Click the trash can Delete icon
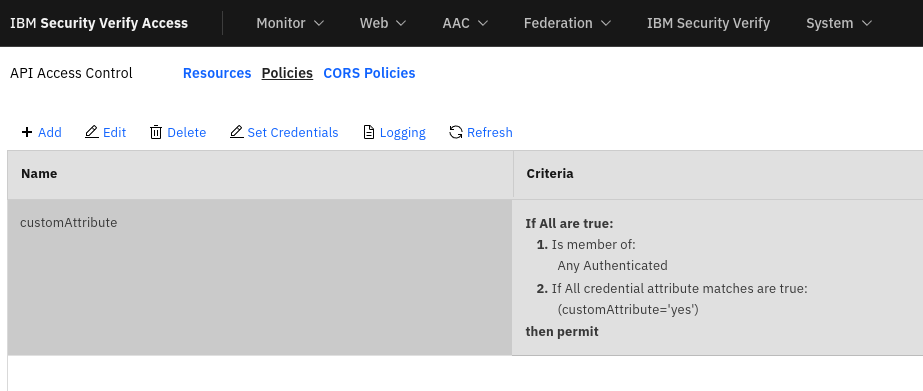This screenshot has height=391, width=923. [x=155, y=132]
